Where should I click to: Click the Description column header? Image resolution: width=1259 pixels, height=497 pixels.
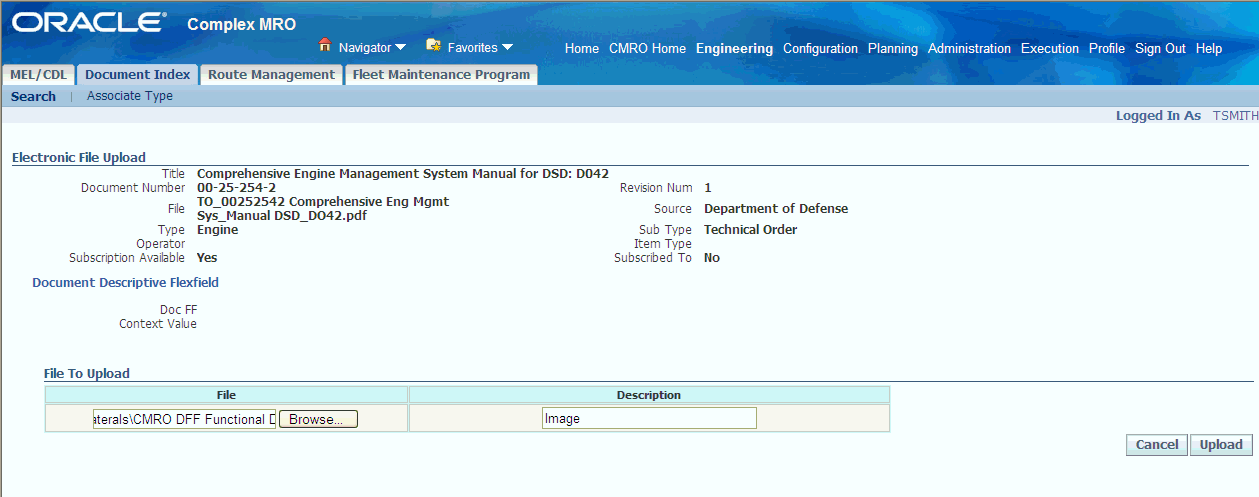(x=649, y=395)
